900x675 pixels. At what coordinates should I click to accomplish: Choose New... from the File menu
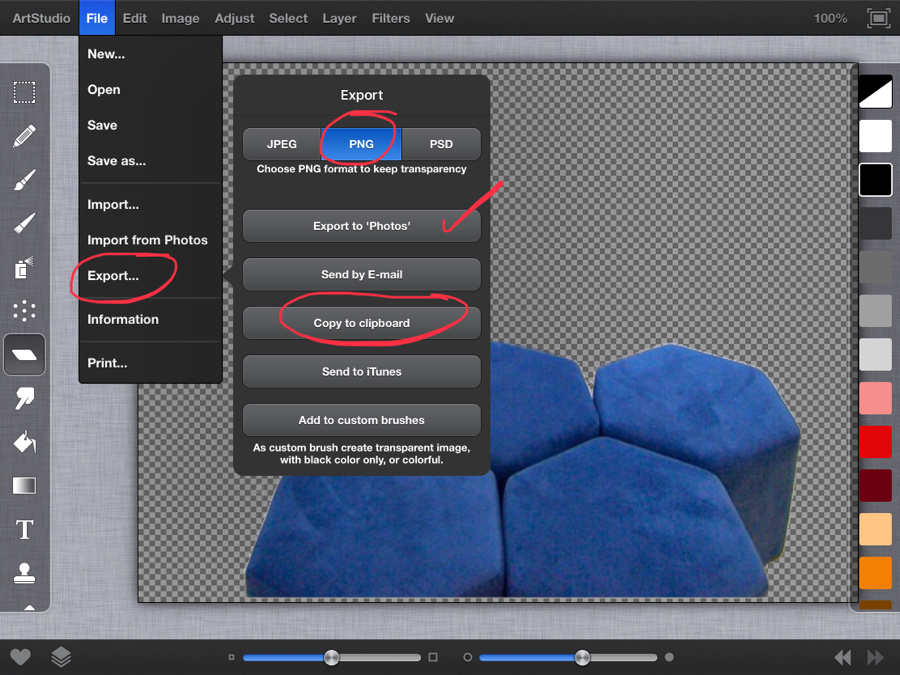click(x=150, y=54)
